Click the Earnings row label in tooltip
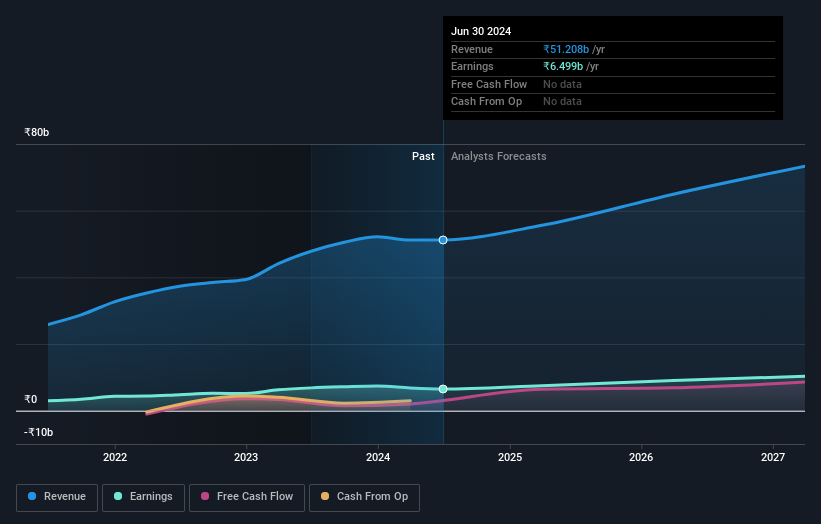The width and height of the screenshot is (821, 524). (x=472, y=66)
